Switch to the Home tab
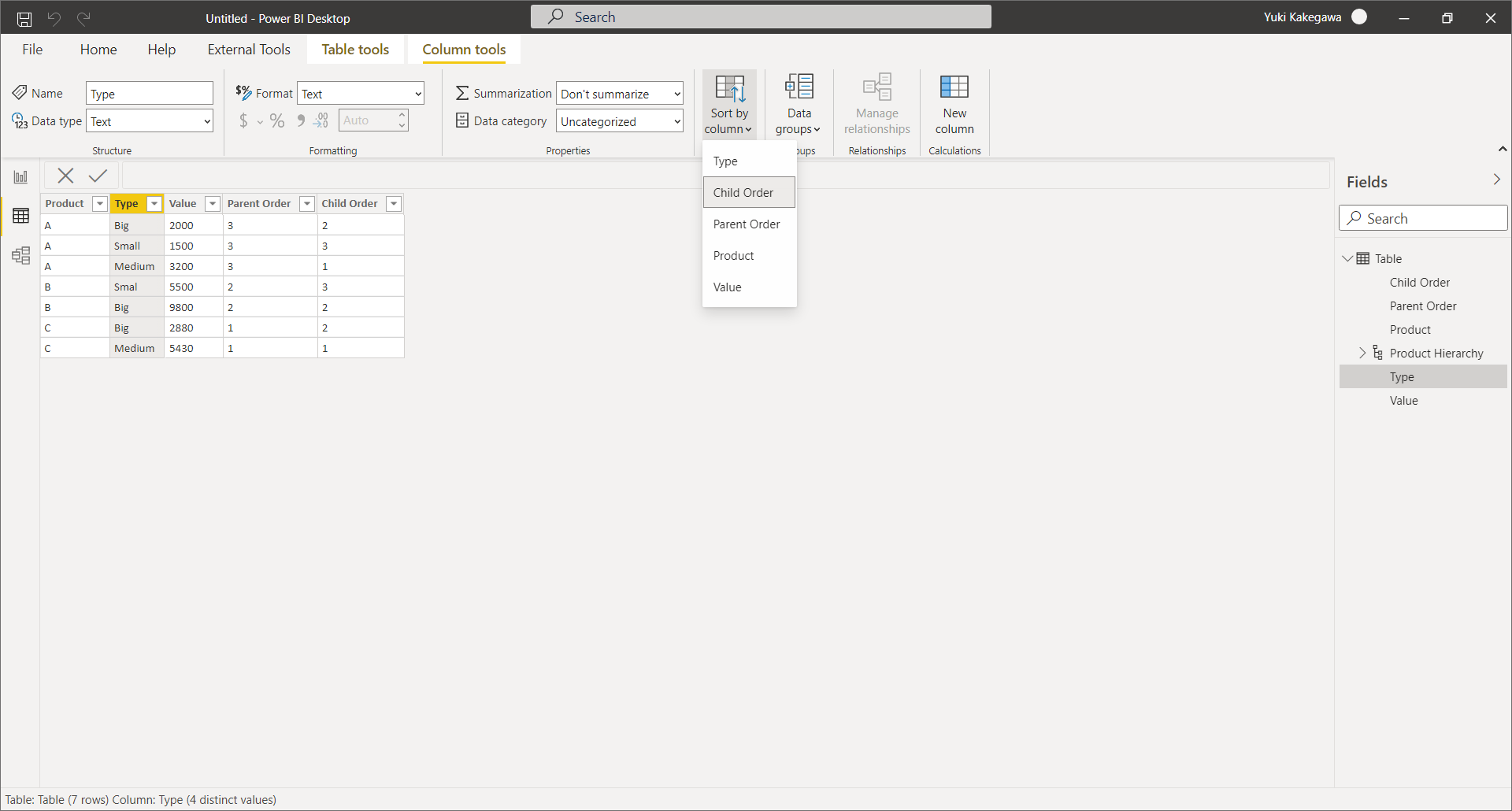Screen dimensions: 1512x811 coord(98,50)
